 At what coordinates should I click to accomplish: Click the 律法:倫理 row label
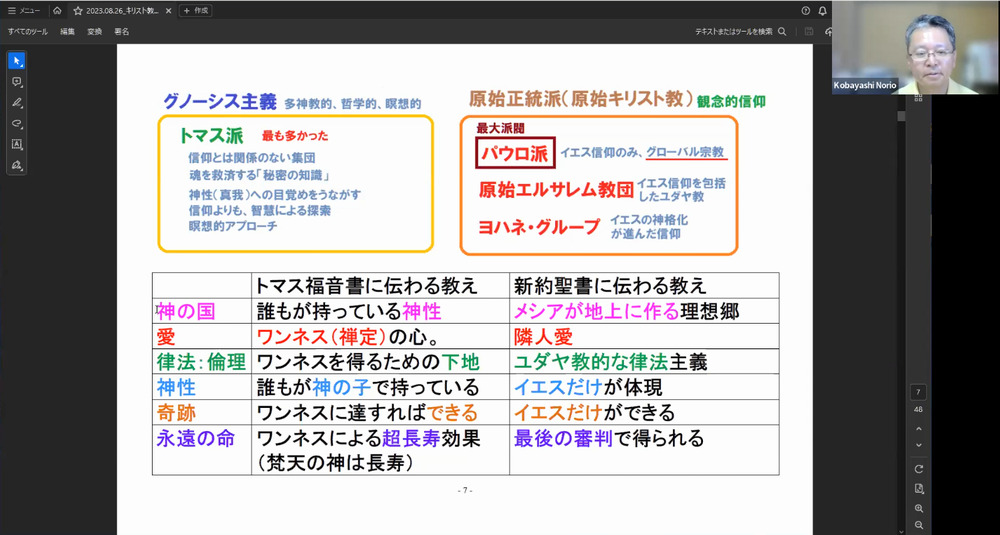(x=201, y=362)
